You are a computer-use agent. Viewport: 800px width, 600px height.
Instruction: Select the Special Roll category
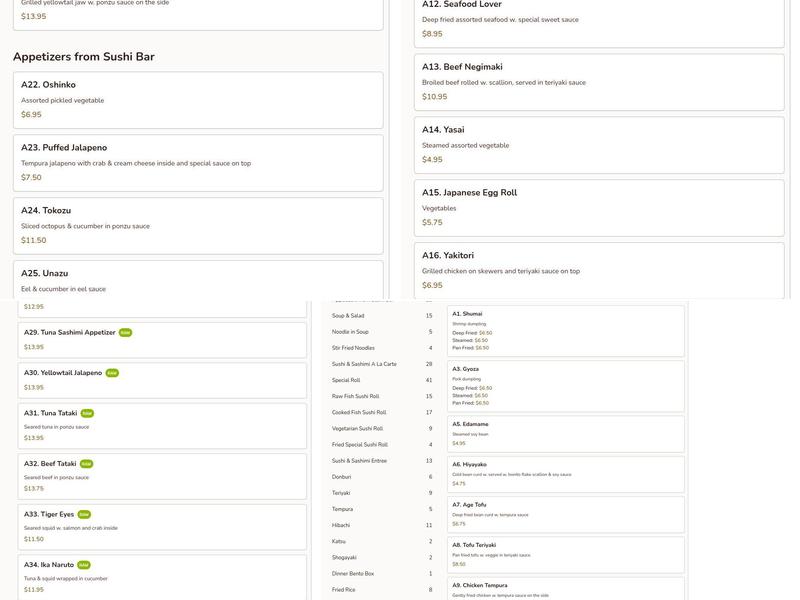point(346,380)
